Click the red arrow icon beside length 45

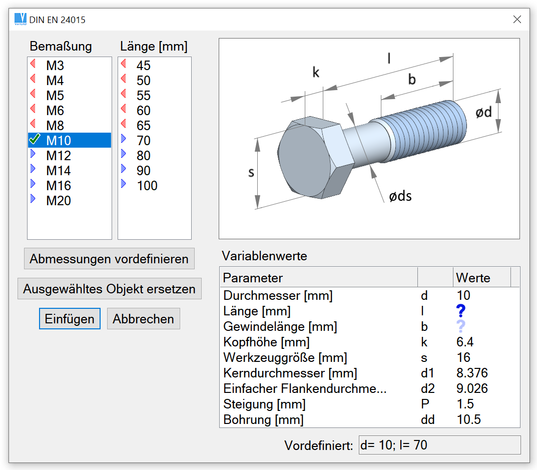tap(124, 64)
